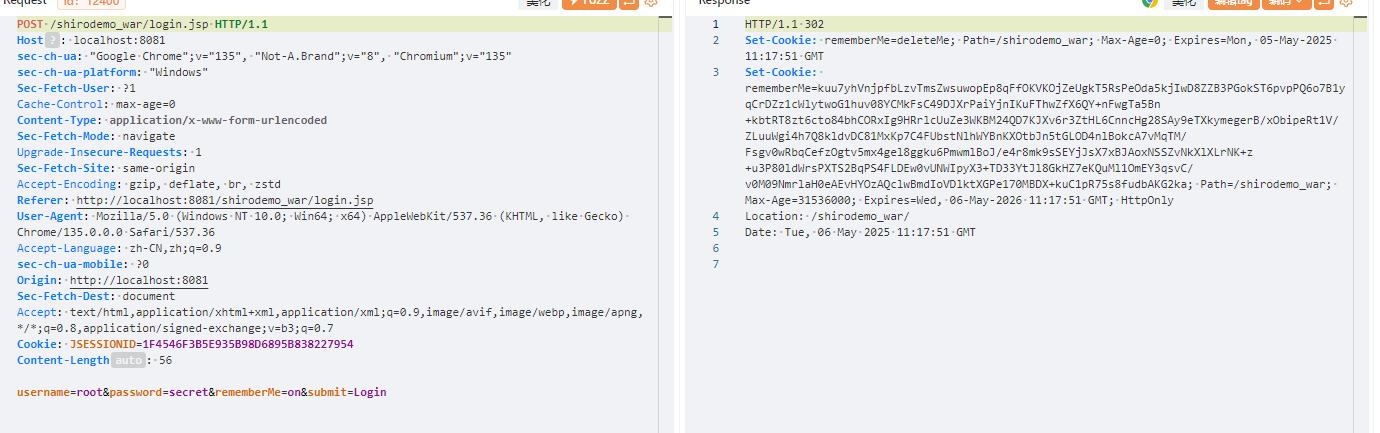Click password=secret in the request body

click(x=156, y=392)
